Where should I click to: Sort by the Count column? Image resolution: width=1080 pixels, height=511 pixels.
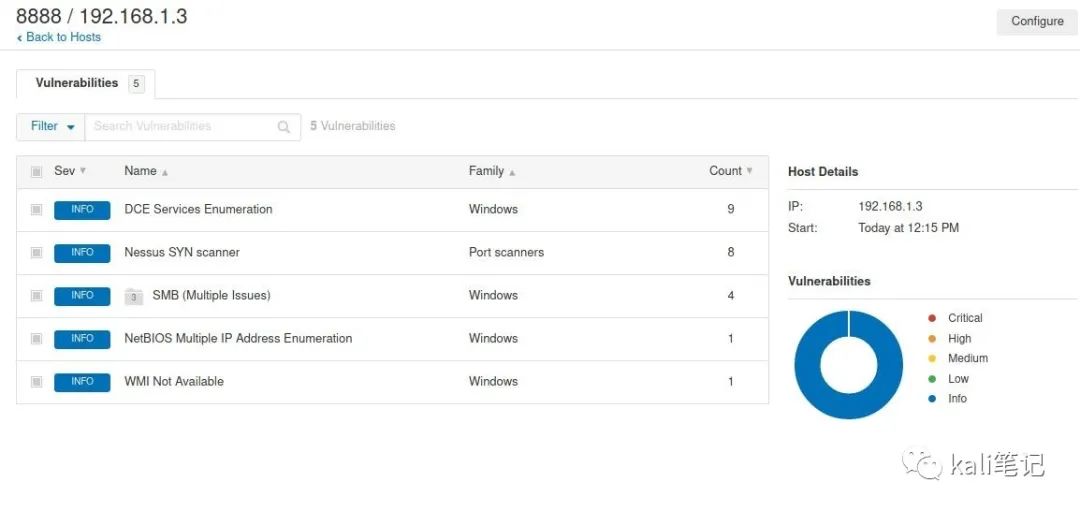coord(731,171)
